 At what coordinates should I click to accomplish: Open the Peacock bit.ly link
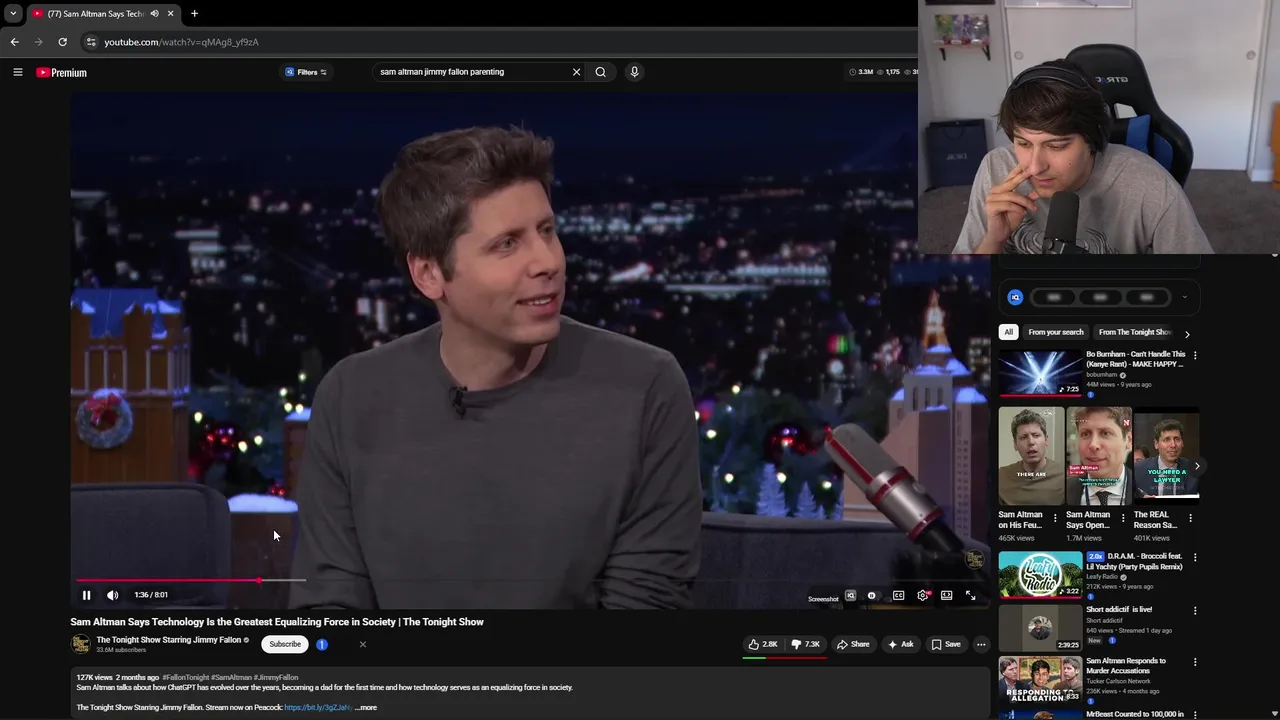click(x=318, y=707)
